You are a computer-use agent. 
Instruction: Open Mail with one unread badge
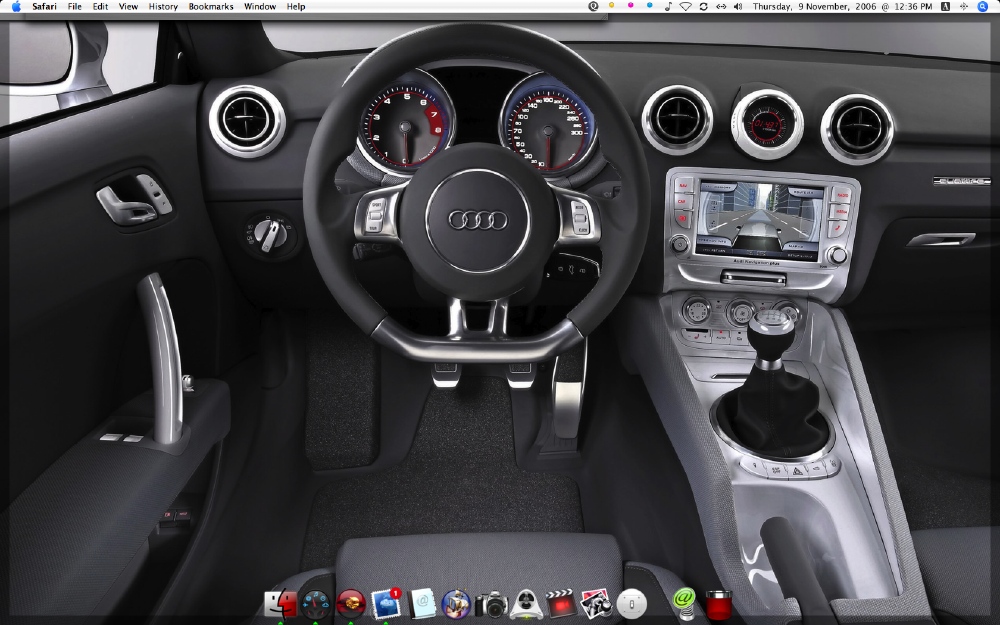click(386, 603)
